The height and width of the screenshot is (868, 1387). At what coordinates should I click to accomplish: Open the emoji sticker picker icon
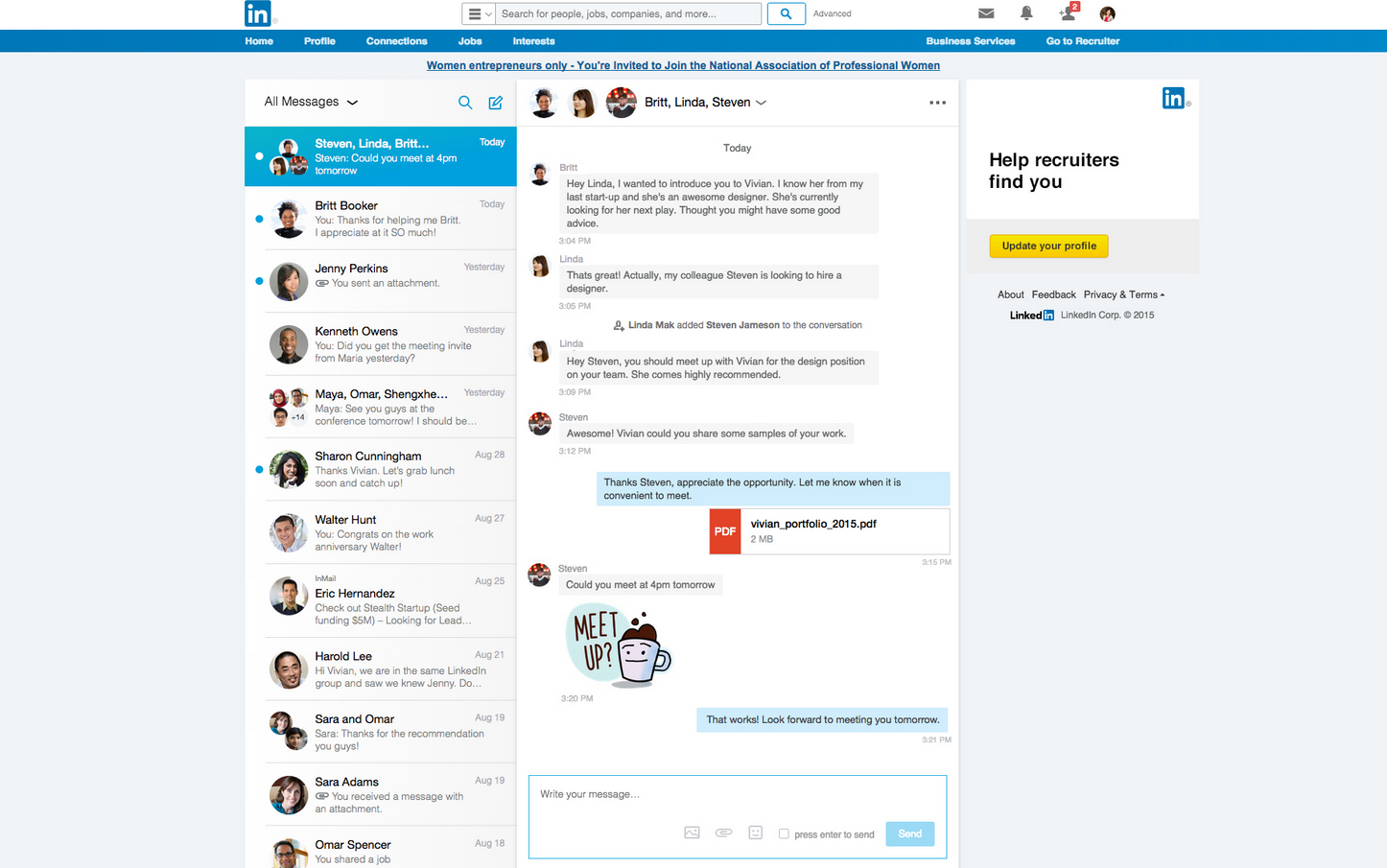[x=756, y=833]
